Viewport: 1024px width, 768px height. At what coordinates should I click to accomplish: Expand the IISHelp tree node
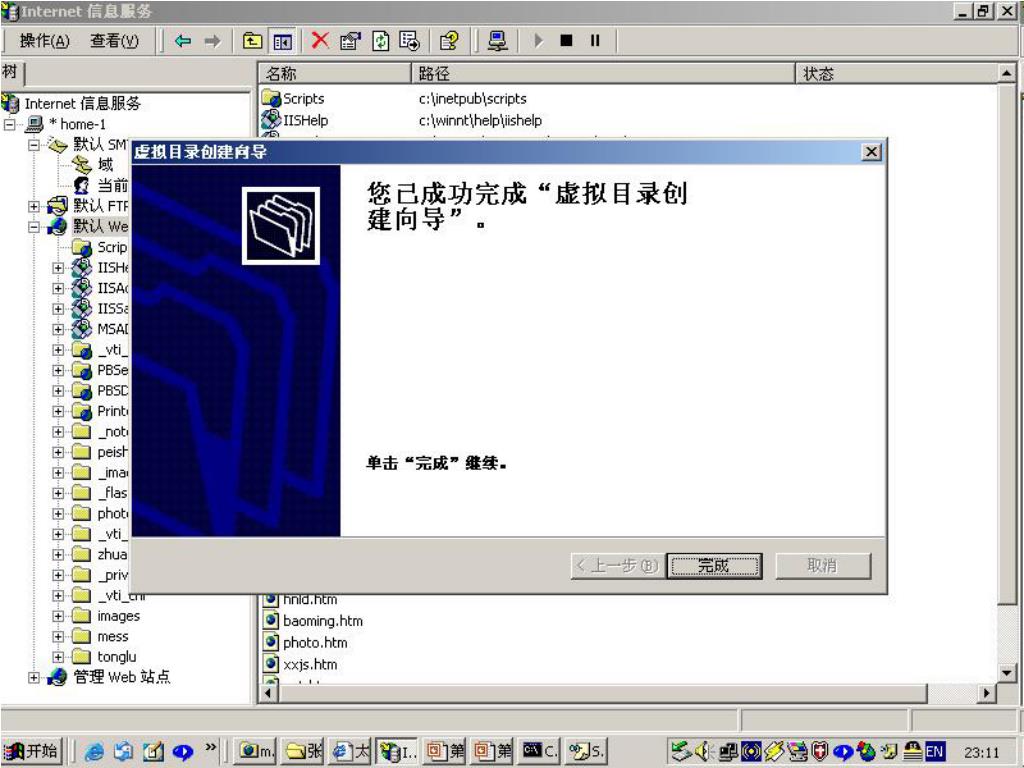coord(58,268)
